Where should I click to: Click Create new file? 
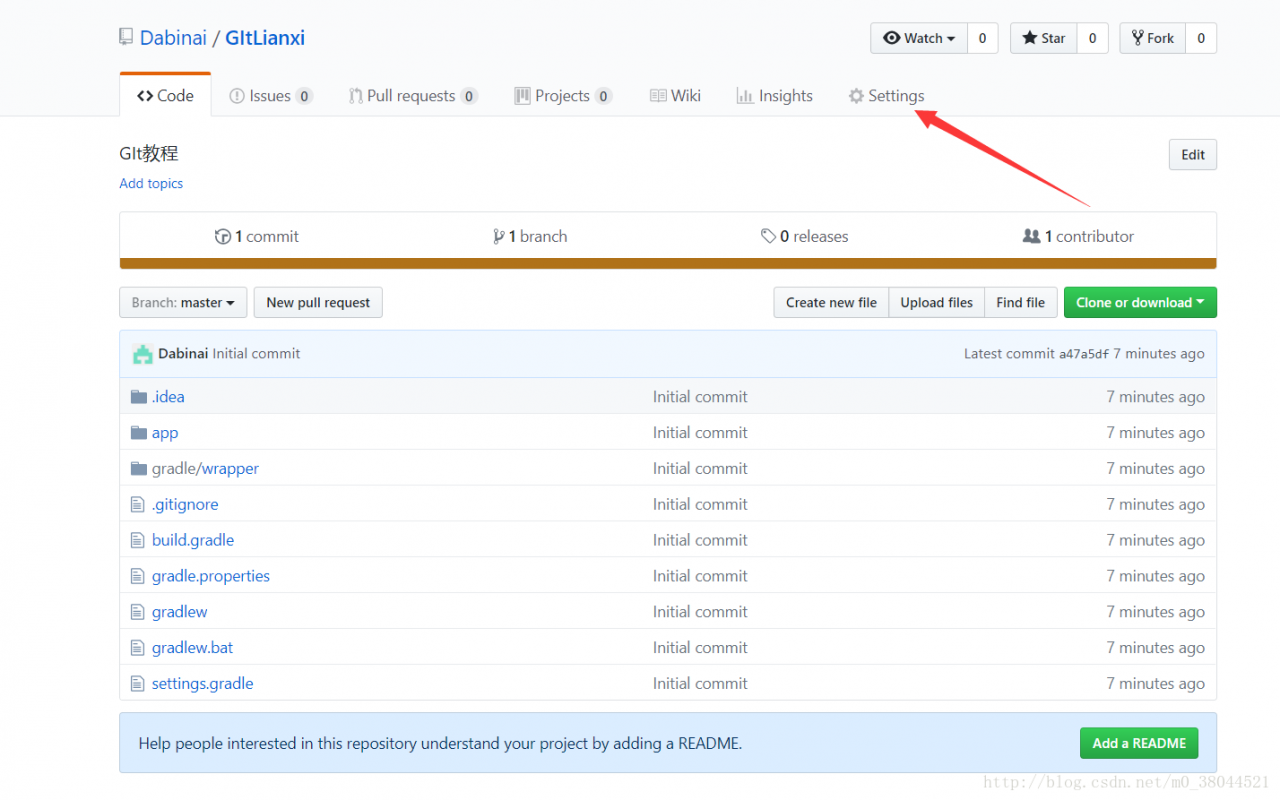(831, 303)
